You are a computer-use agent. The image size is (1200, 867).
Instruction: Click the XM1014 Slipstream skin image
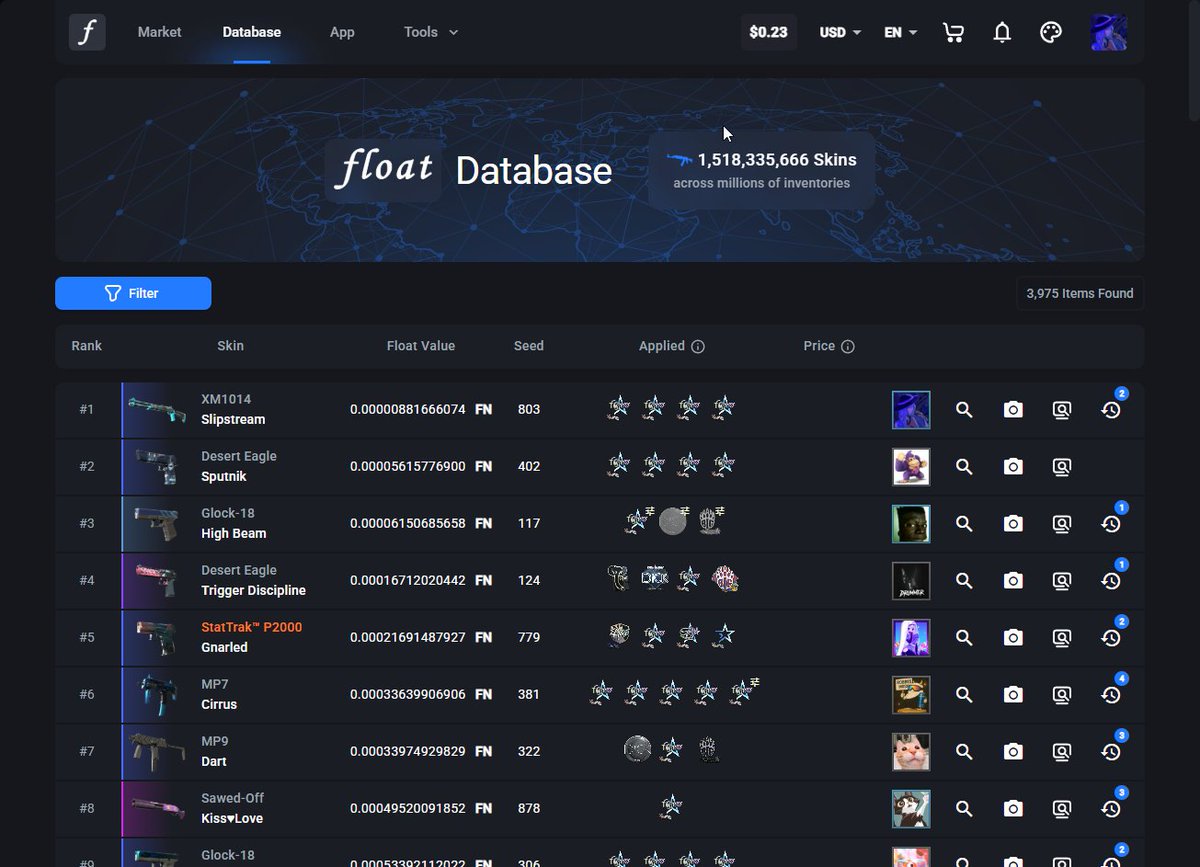157,410
